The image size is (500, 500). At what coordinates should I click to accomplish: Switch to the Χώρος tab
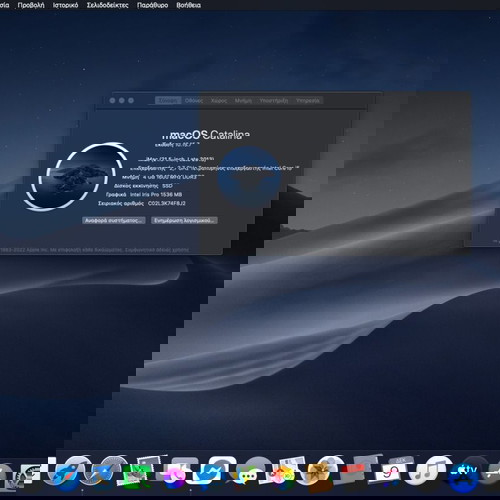219,100
